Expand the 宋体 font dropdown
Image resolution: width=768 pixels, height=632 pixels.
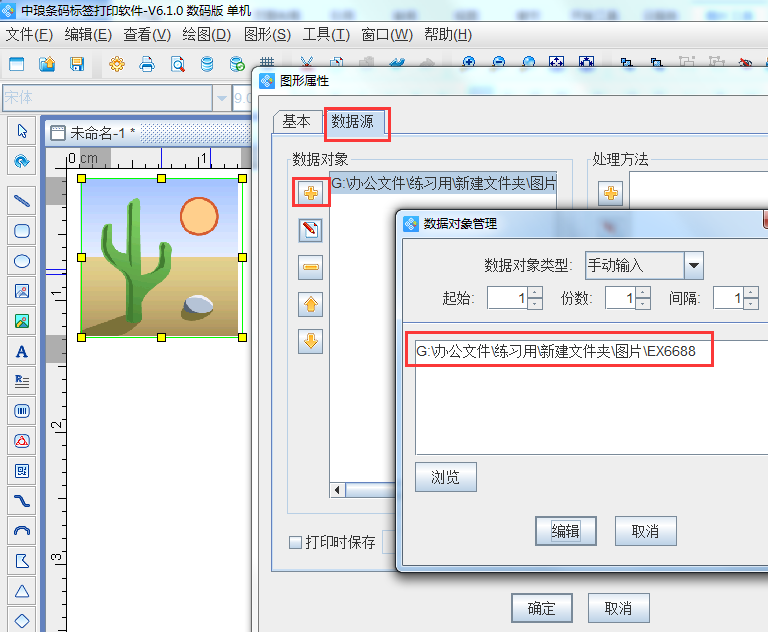click(221, 97)
